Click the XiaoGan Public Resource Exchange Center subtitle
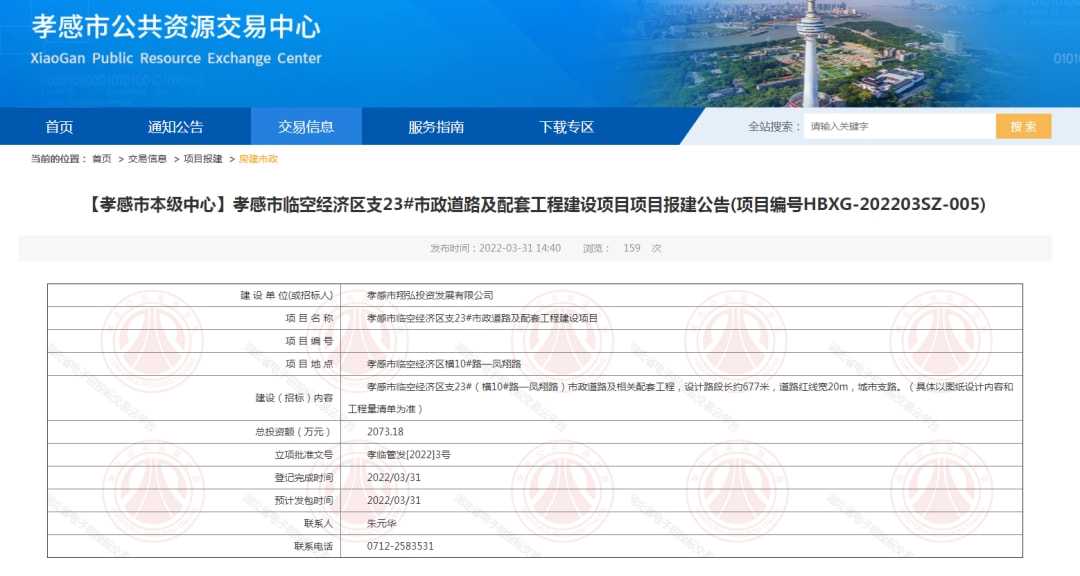 (x=176, y=59)
